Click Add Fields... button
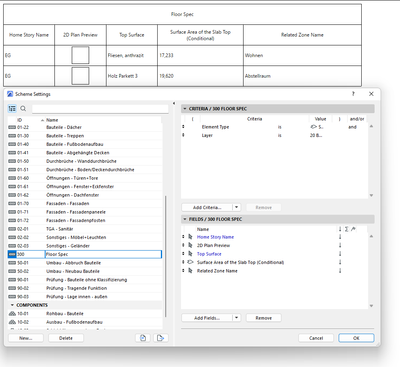Viewport: 400px width, 367px height. [x=207, y=318]
